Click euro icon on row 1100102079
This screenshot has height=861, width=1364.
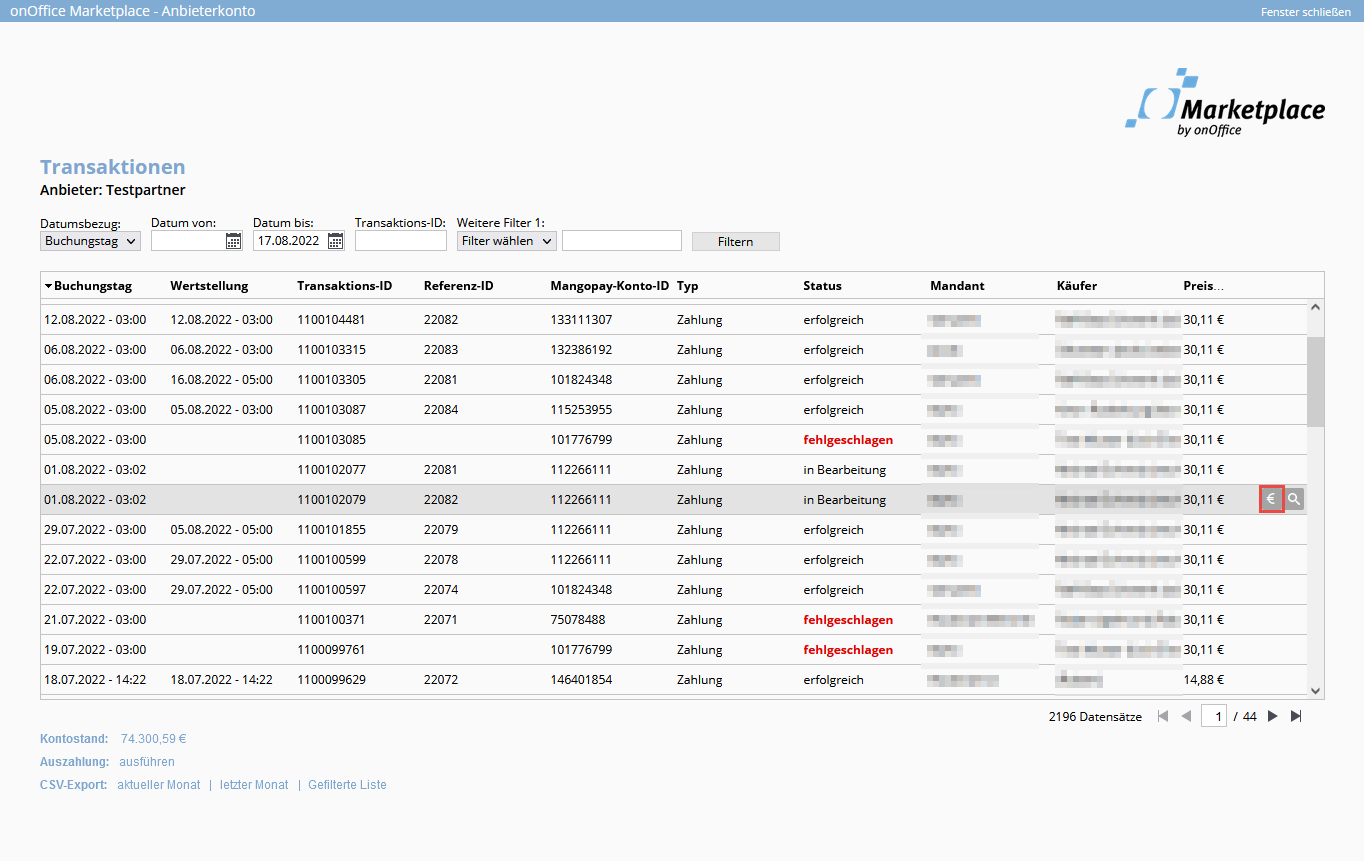pyautogui.click(x=1271, y=499)
